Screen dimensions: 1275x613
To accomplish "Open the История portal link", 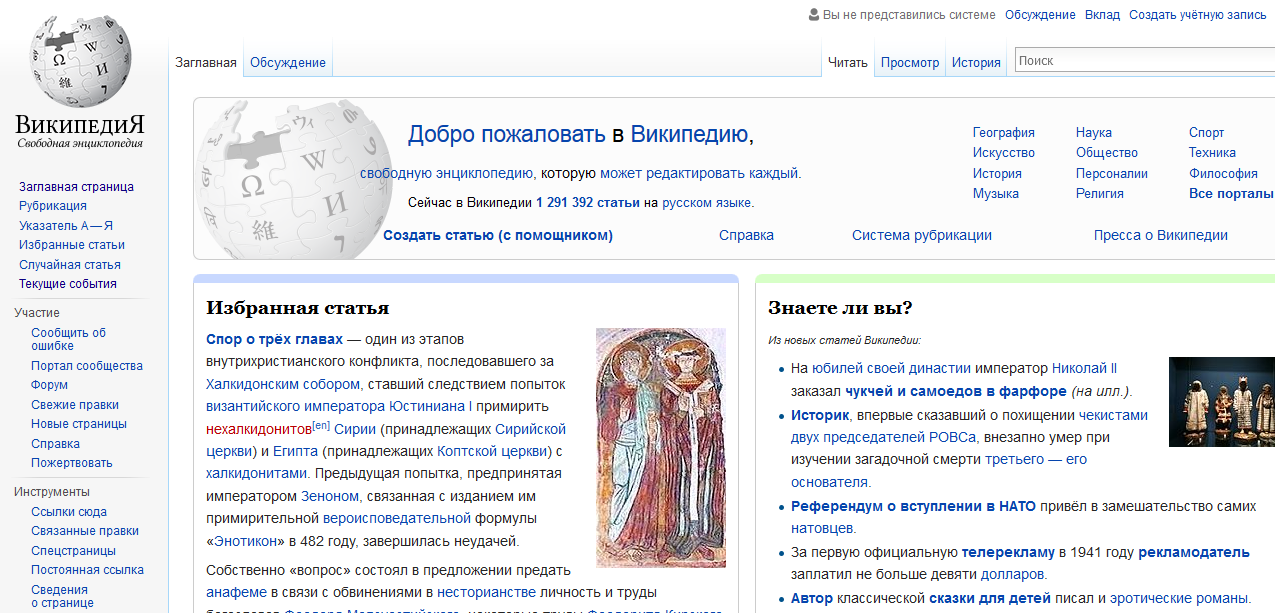I will pos(997,174).
